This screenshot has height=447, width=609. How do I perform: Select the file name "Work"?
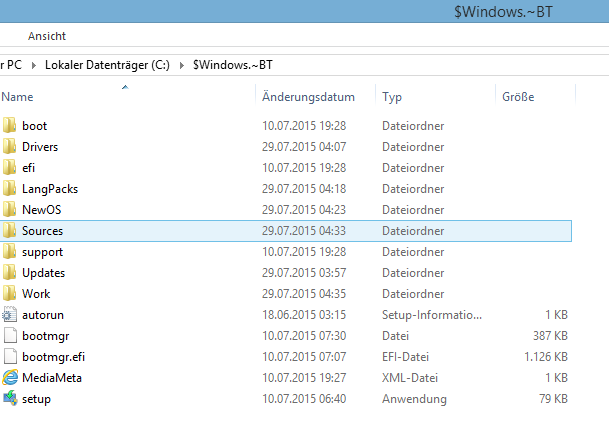(x=36, y=294)
